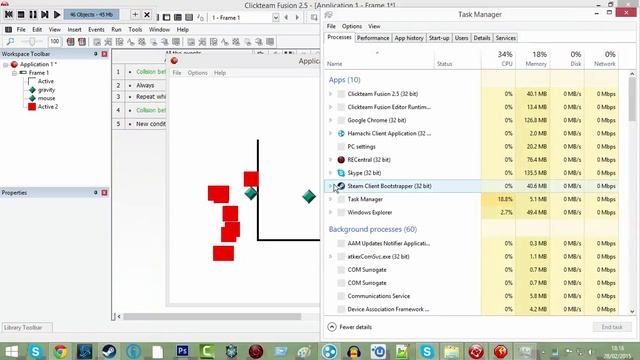Close the Workspace Toolbar panel
640x360 pixels.
coord(104,54)
